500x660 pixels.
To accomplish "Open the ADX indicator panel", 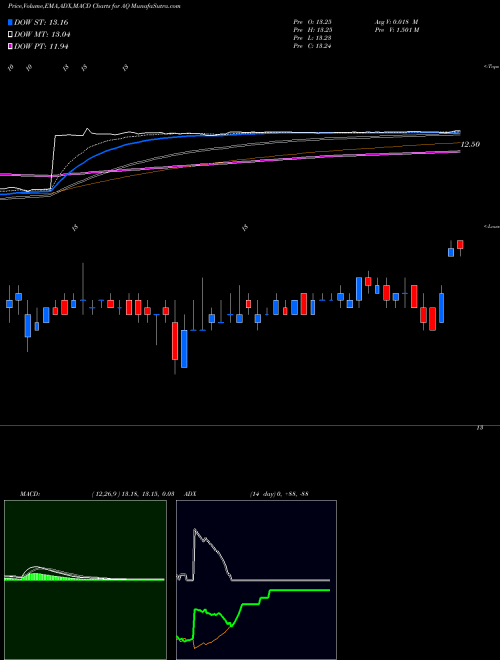I will (x=256, y=580).
